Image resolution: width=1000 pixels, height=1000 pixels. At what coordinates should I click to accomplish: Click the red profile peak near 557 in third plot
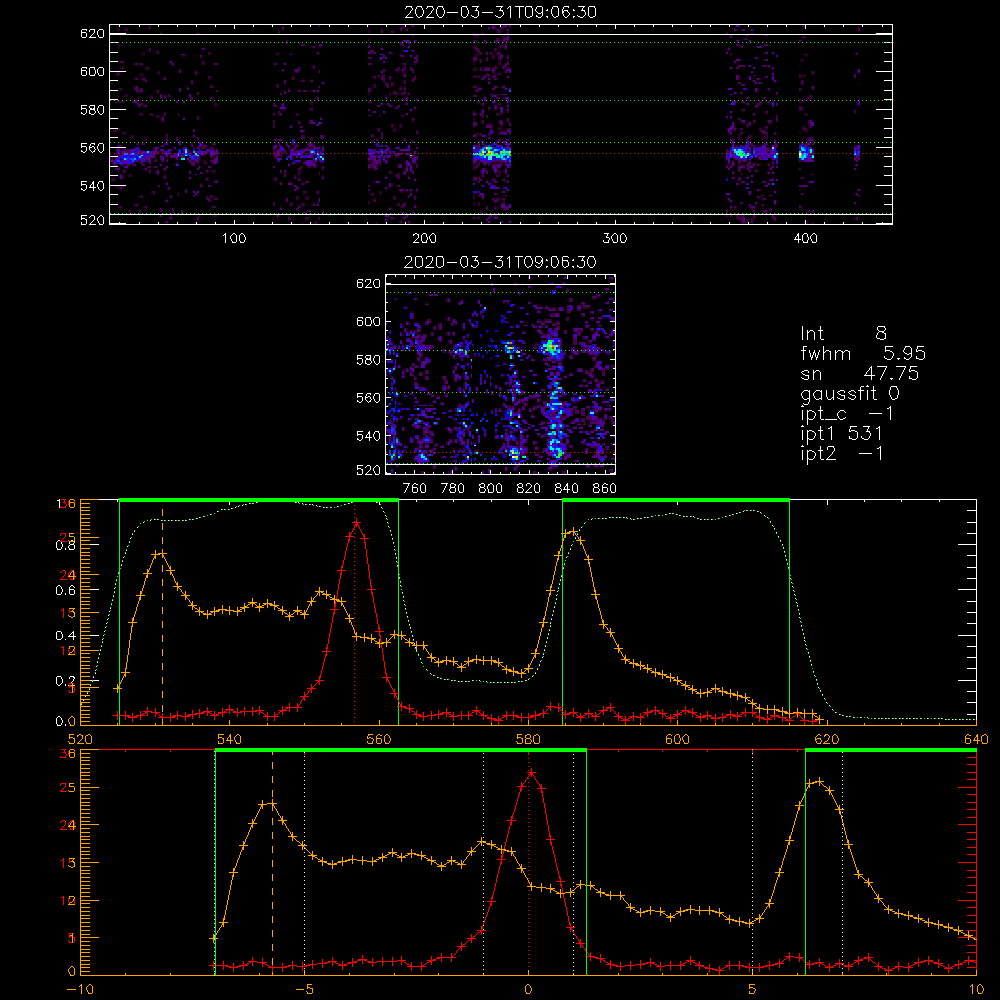pos(357,523)
